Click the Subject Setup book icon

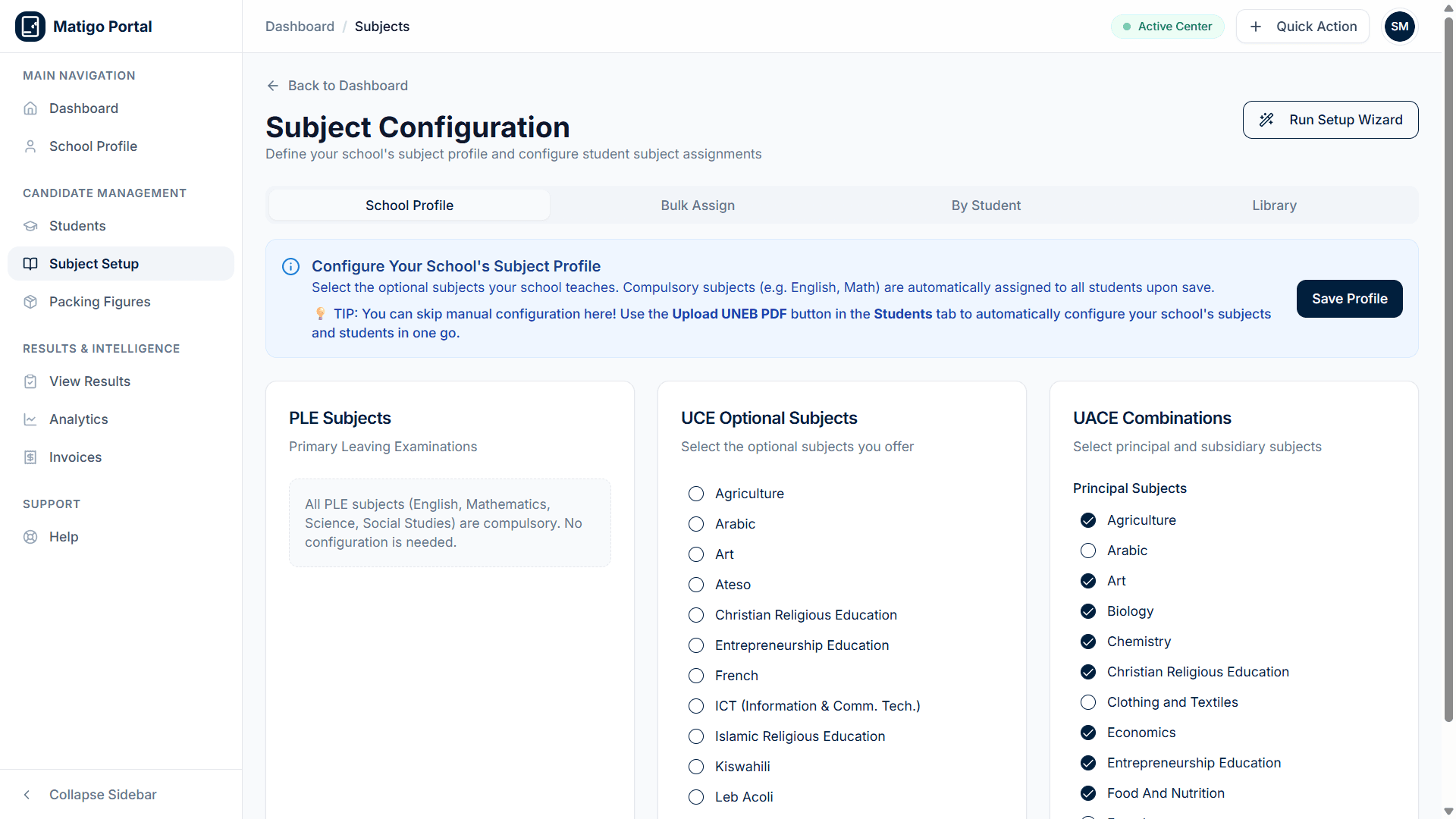[x=30, y=264]
